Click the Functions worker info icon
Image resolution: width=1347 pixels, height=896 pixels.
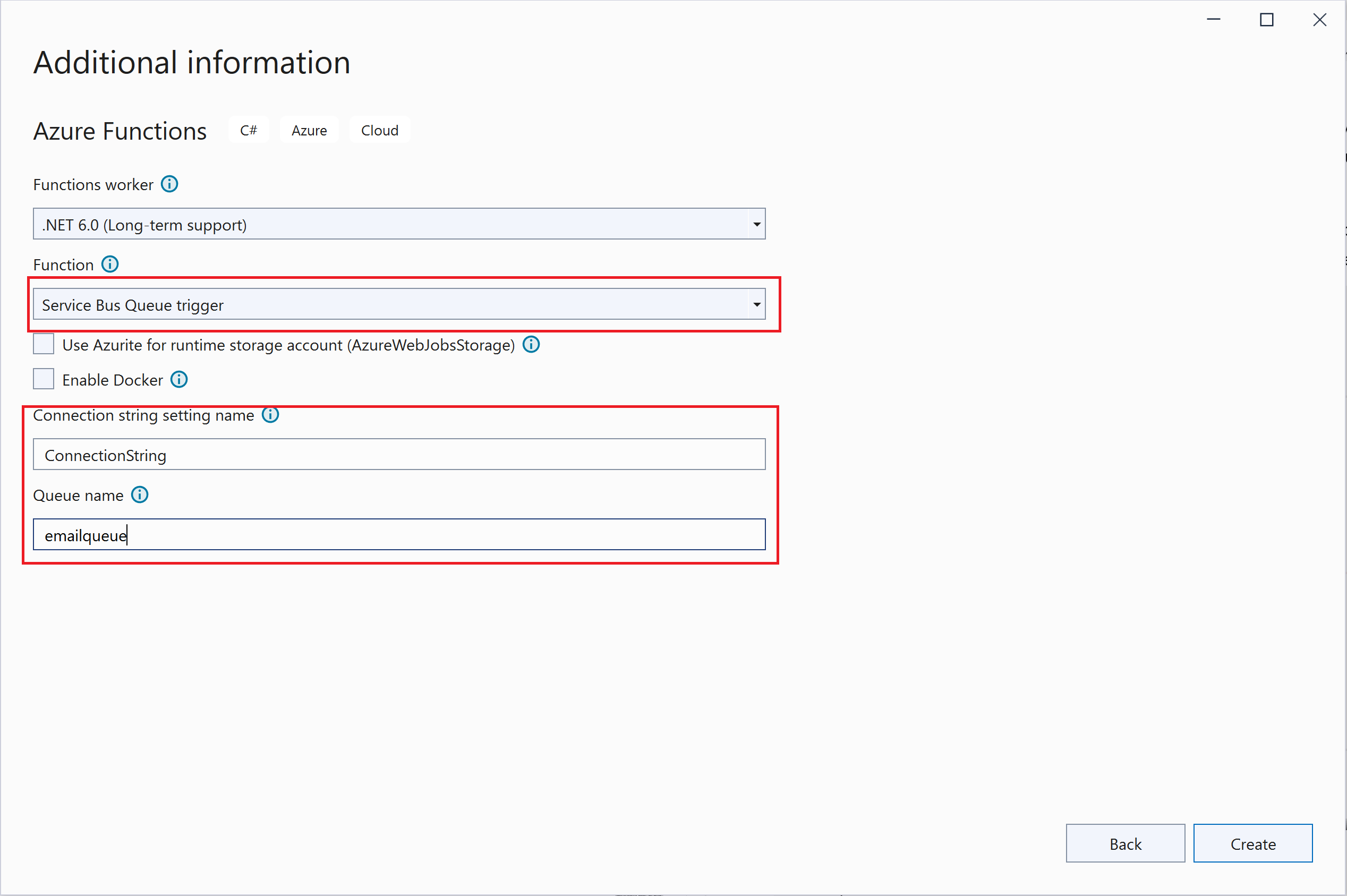click(168, 184)
